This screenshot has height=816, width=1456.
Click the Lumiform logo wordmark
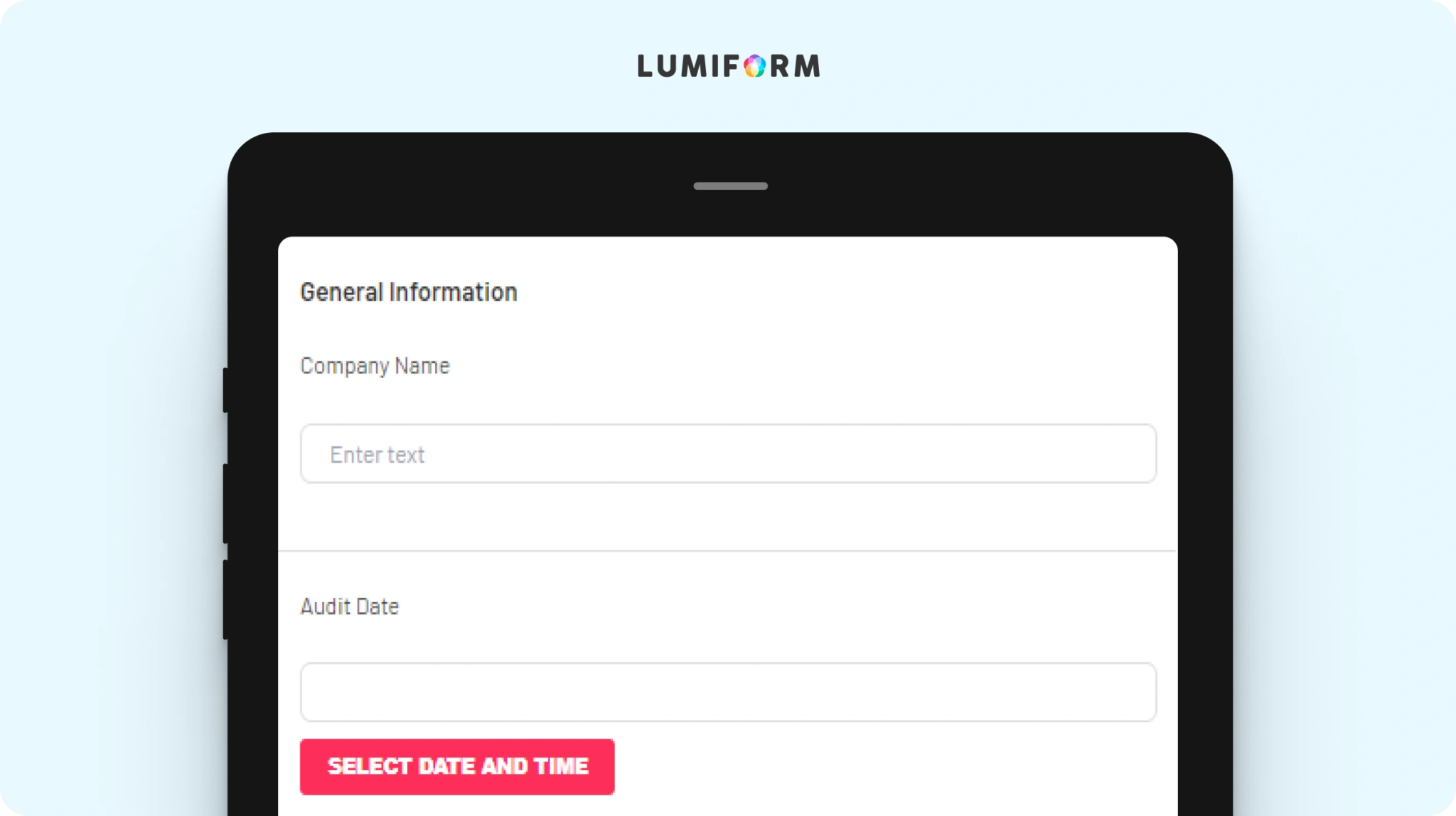729,66
